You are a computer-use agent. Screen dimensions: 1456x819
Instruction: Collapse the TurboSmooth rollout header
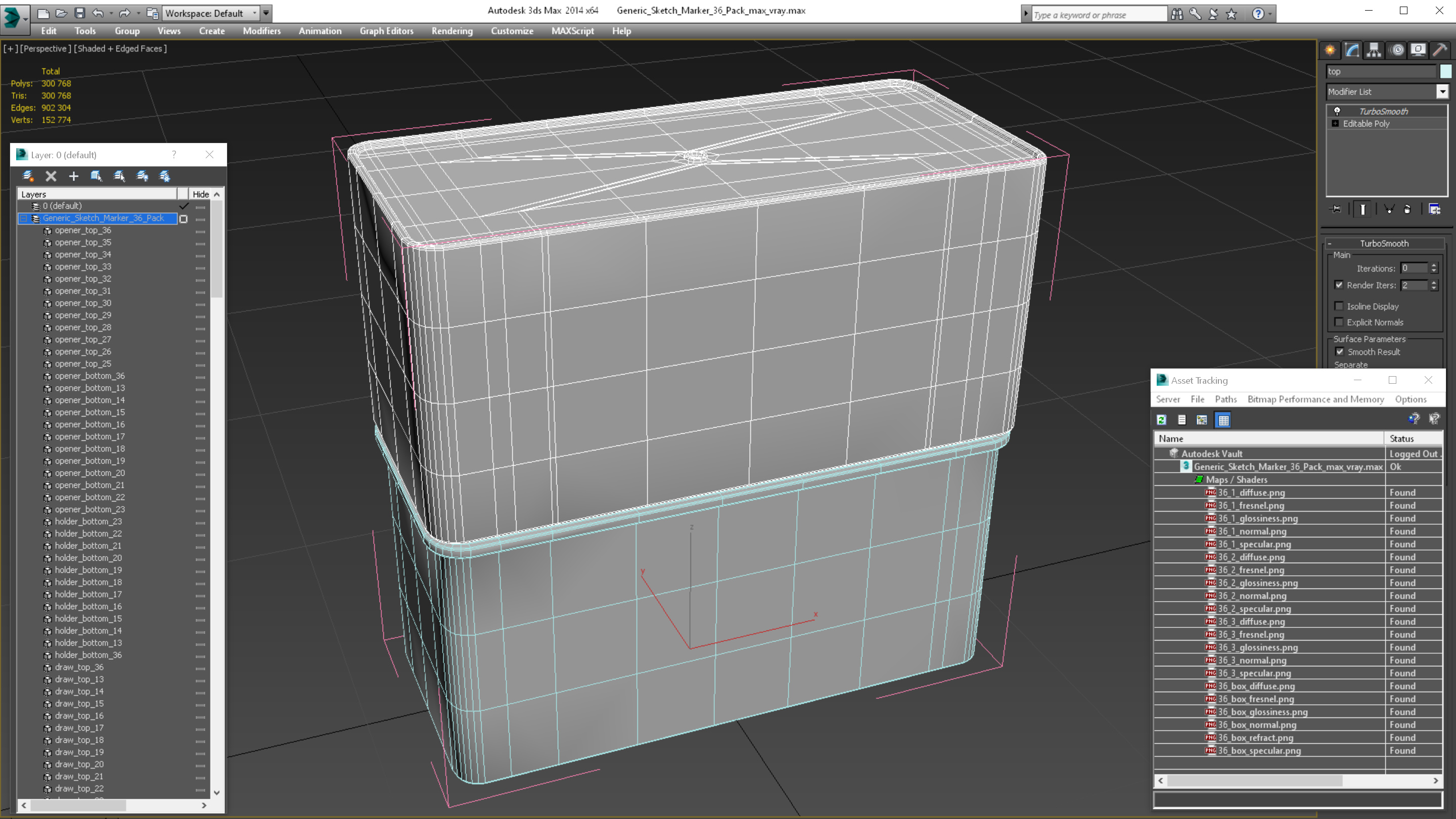click(1384, 244)
